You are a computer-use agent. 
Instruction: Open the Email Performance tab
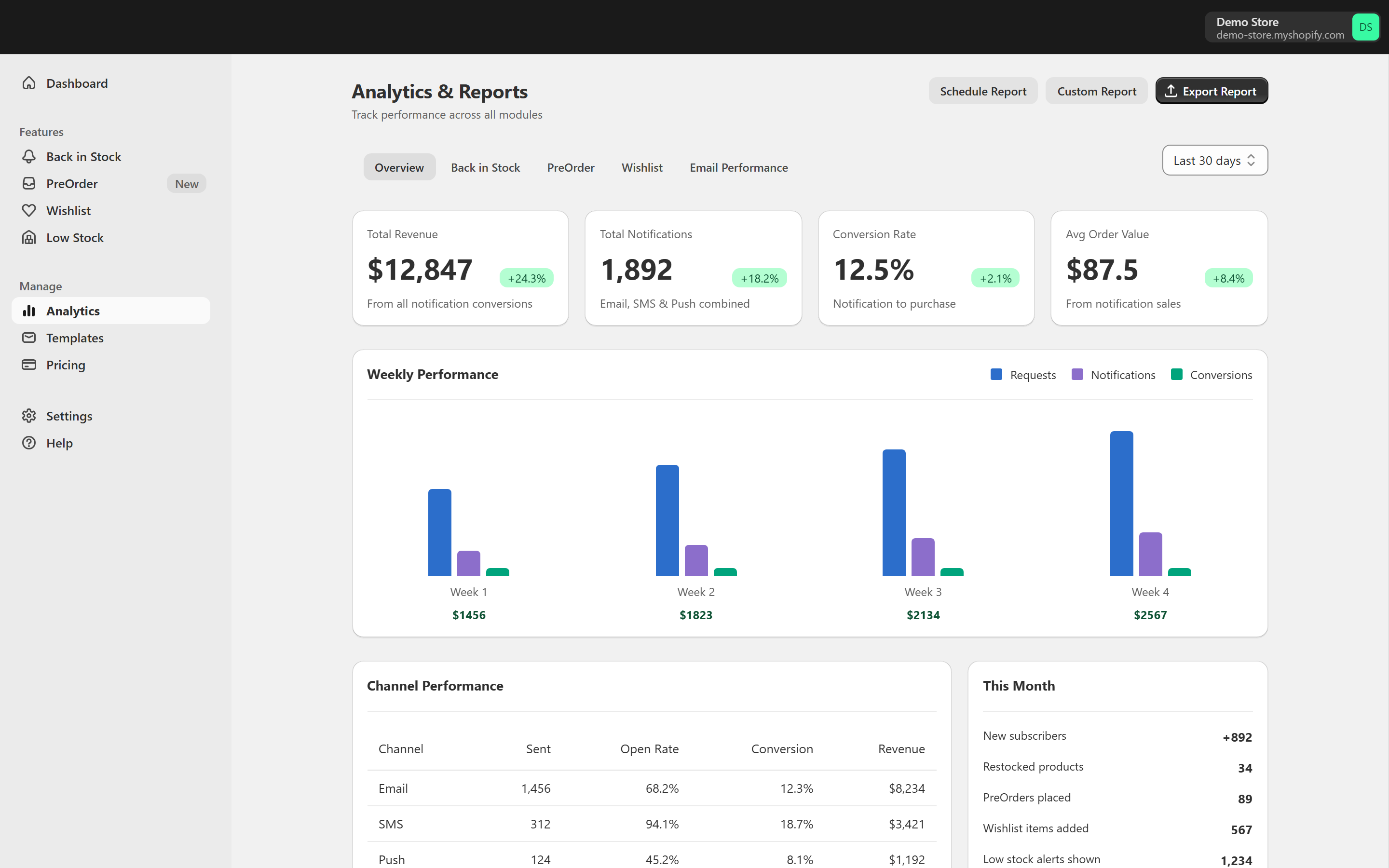pyautogui.click(x=739, y=167)
